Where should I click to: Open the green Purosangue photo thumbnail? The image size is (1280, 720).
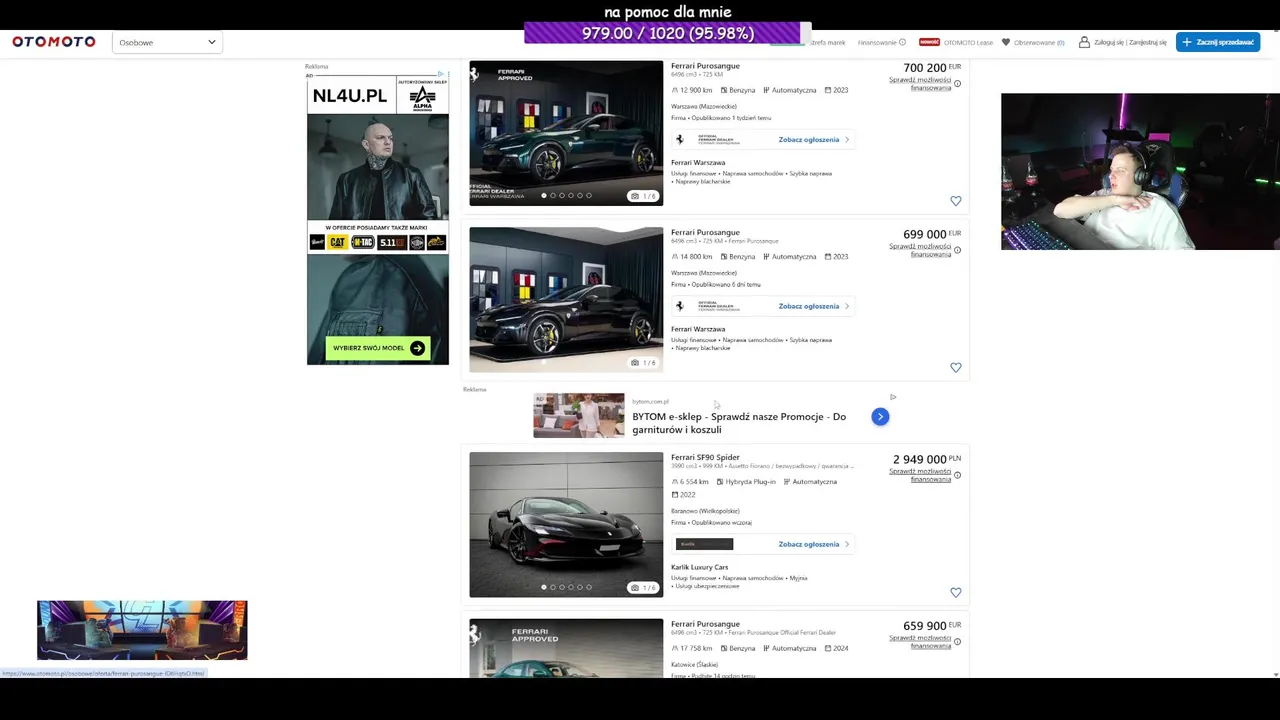click(x=566, y=133)
